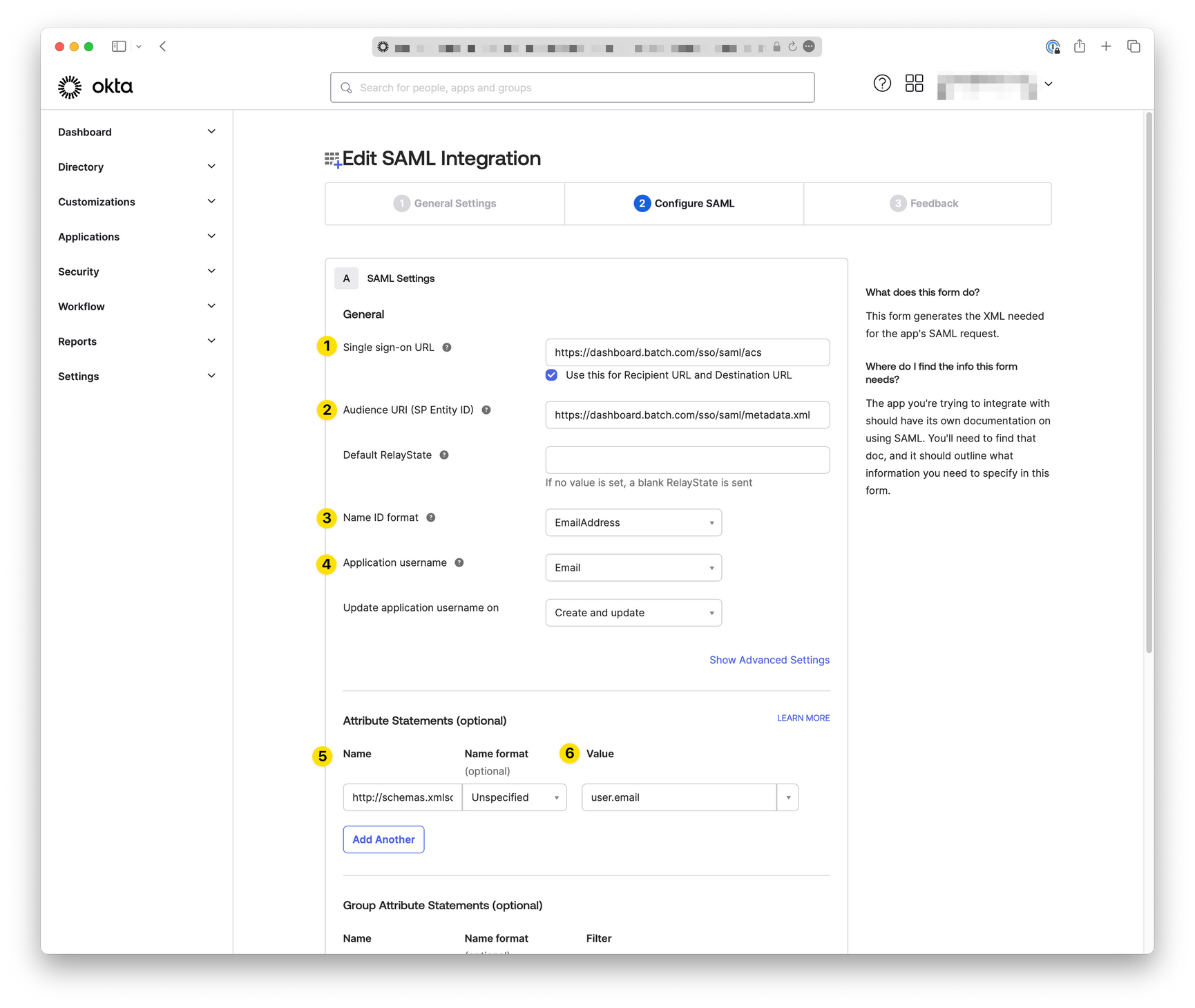Expand the Dashboard sidebar section
Viewport: 1195px width, 1008px height.
coord(137,132)
